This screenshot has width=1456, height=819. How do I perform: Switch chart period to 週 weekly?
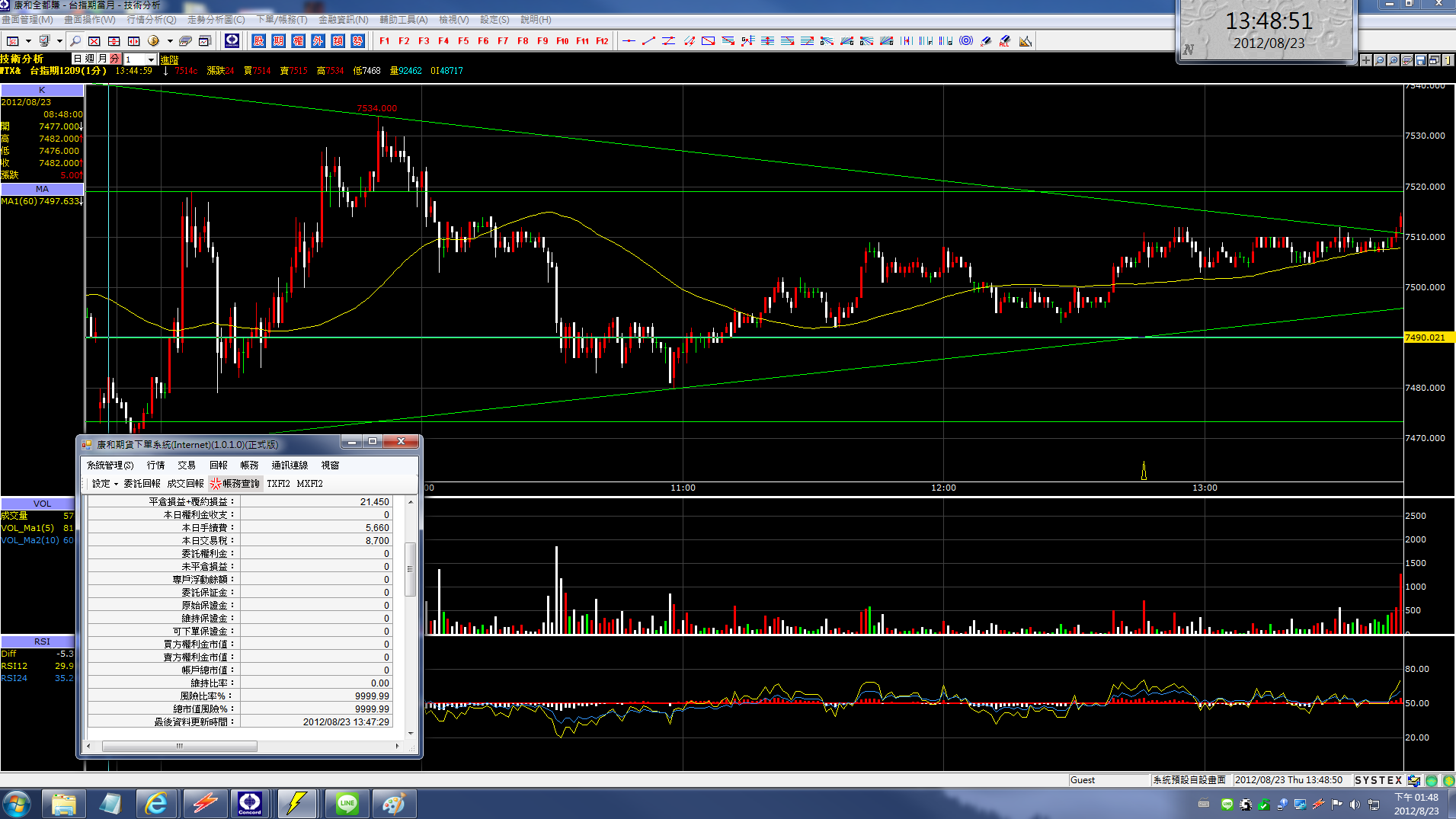point(90,59)
